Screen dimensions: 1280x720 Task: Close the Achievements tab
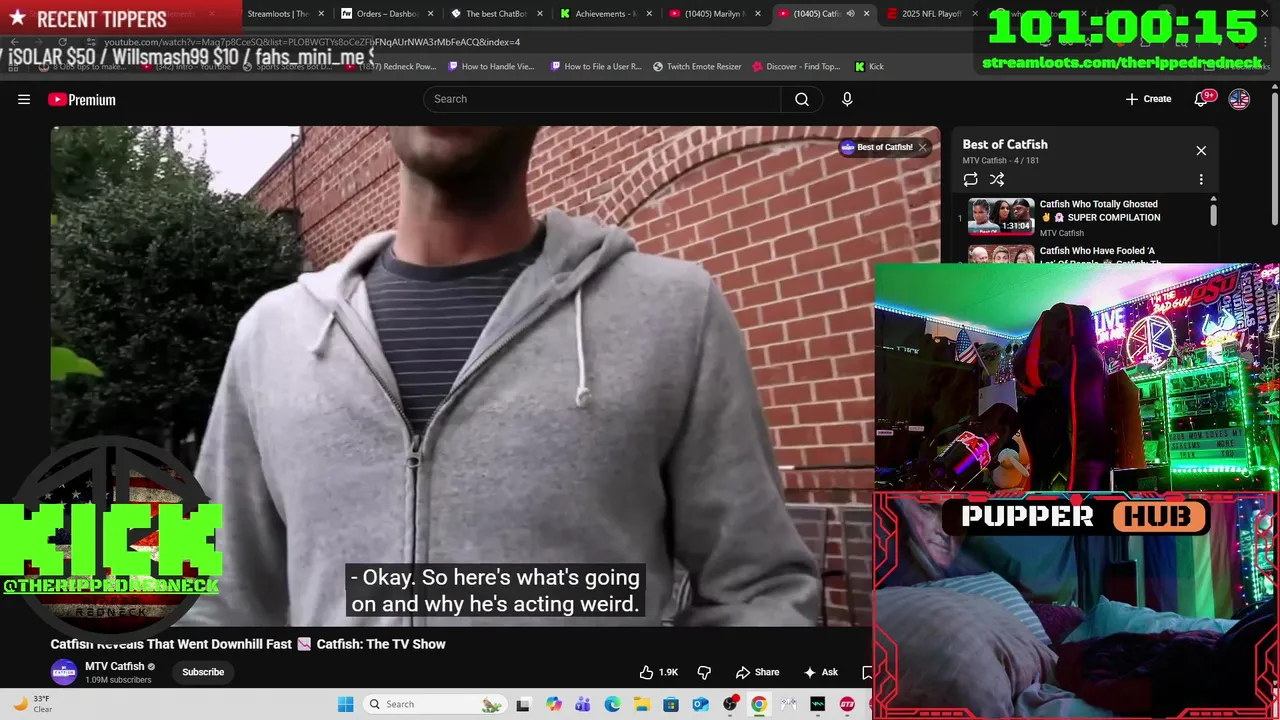(x=649, y=14)
